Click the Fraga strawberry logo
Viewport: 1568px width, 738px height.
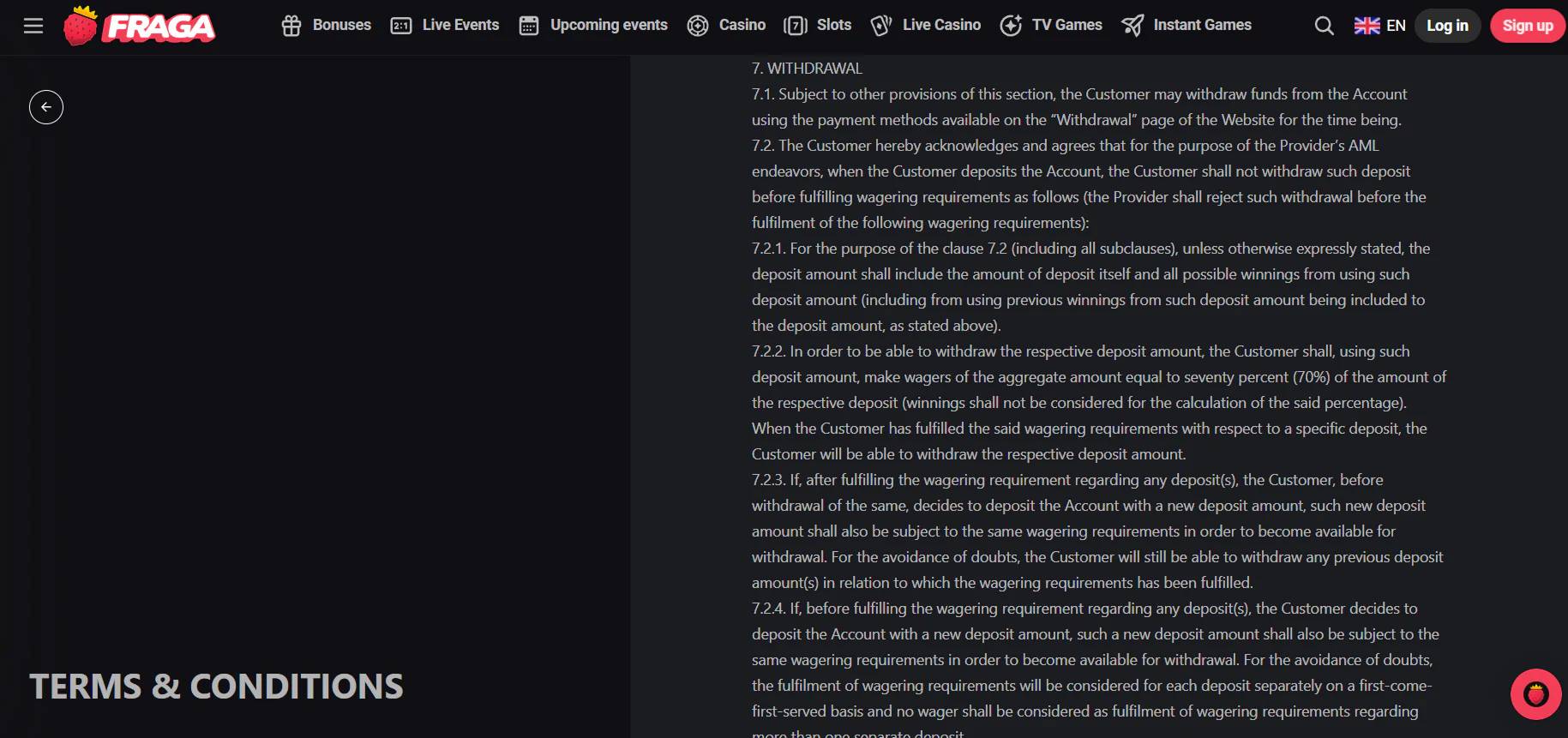[139, 26]
